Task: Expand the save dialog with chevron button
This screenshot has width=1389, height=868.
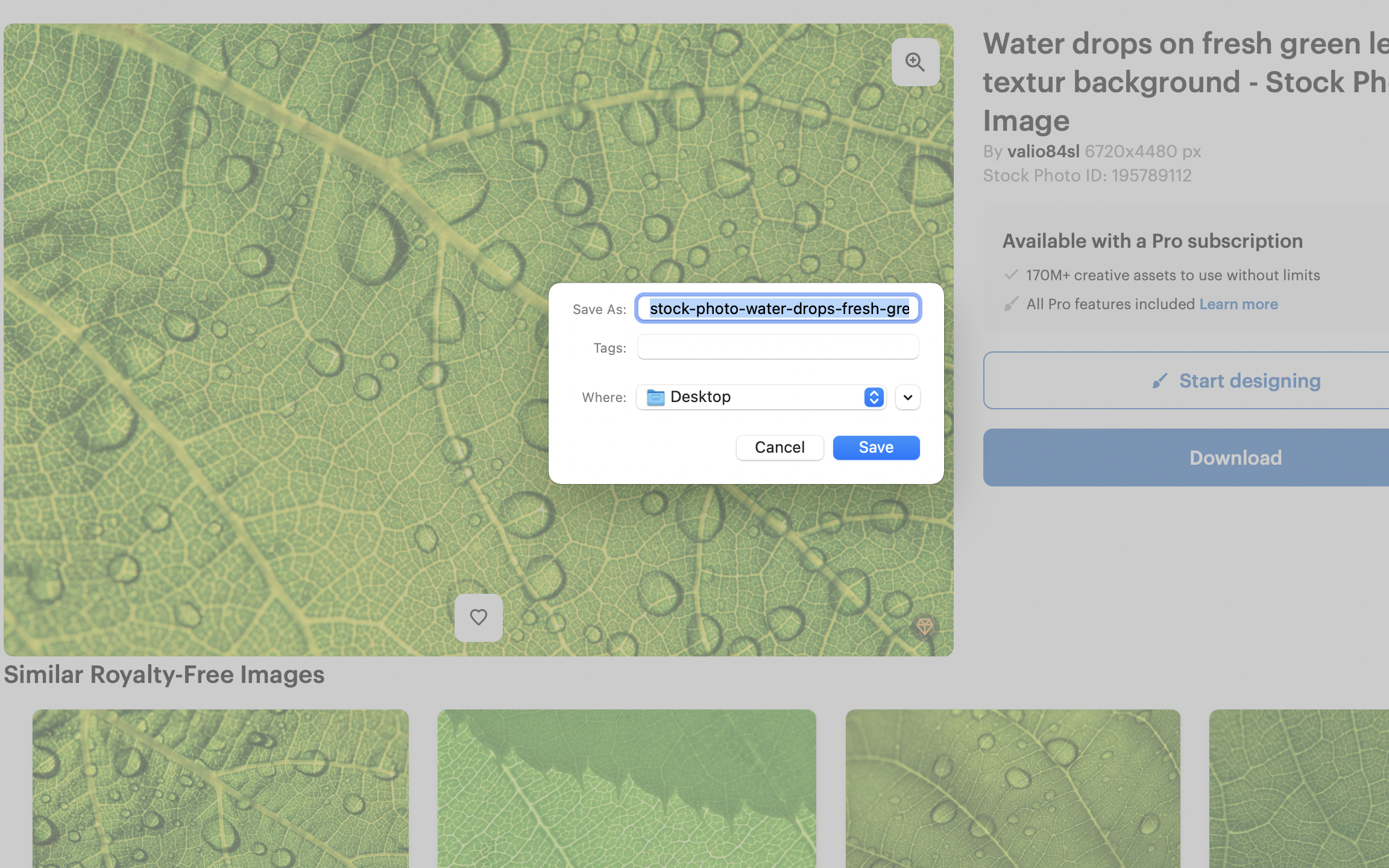Action: tap(908, 397)
